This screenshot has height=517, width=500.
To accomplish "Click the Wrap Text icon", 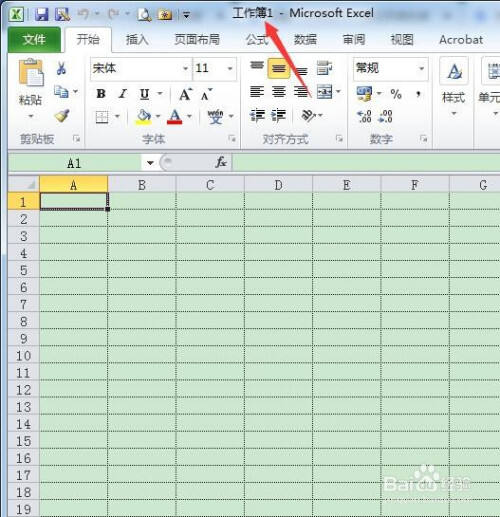I will pos(324,68).
